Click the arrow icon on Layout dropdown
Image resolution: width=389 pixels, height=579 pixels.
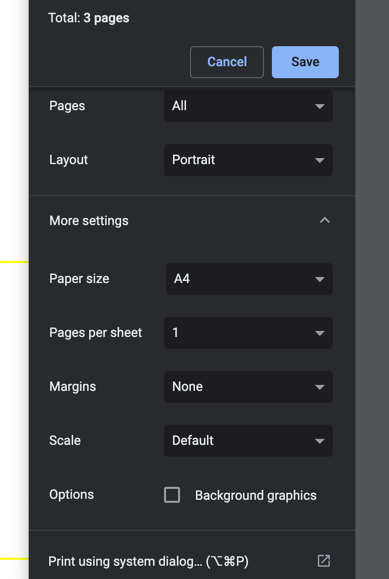click(x=320, y=160)
